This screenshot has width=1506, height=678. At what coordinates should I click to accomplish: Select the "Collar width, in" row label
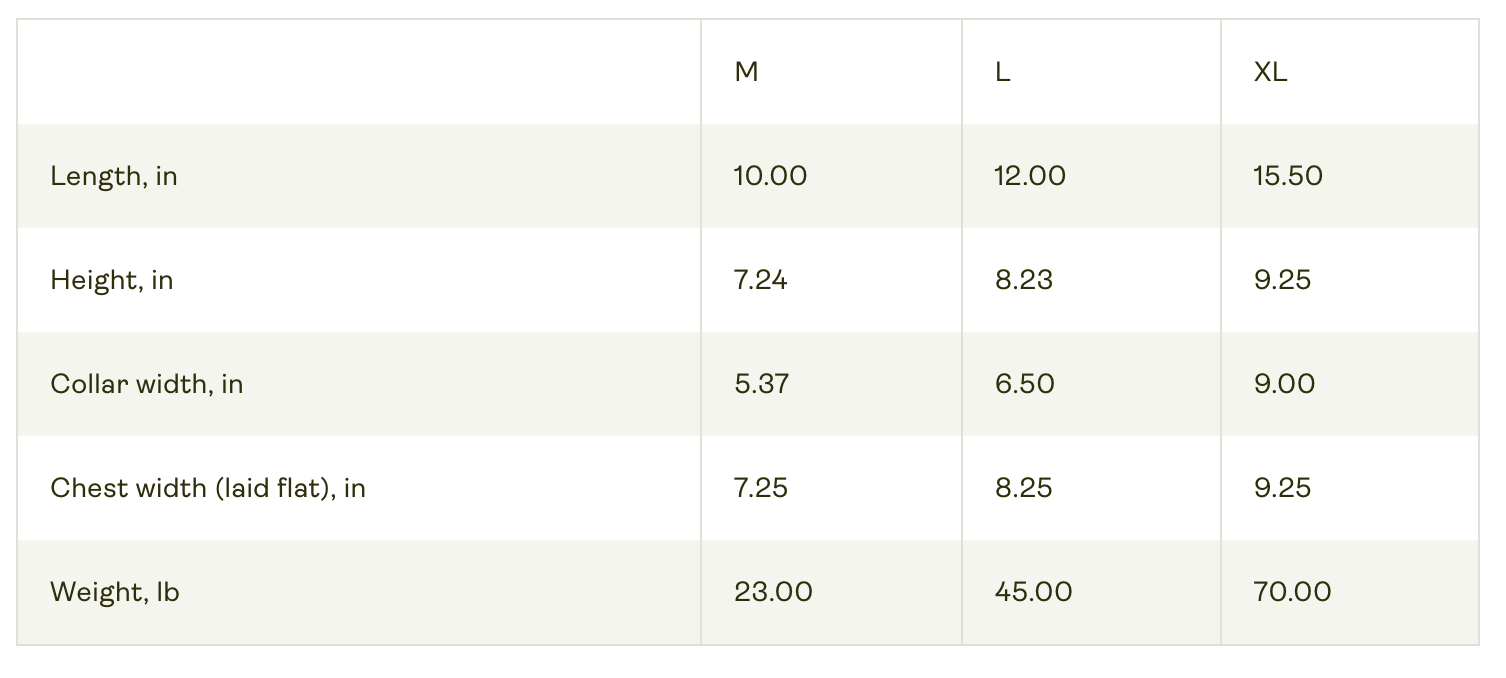[x=147, y=384]
